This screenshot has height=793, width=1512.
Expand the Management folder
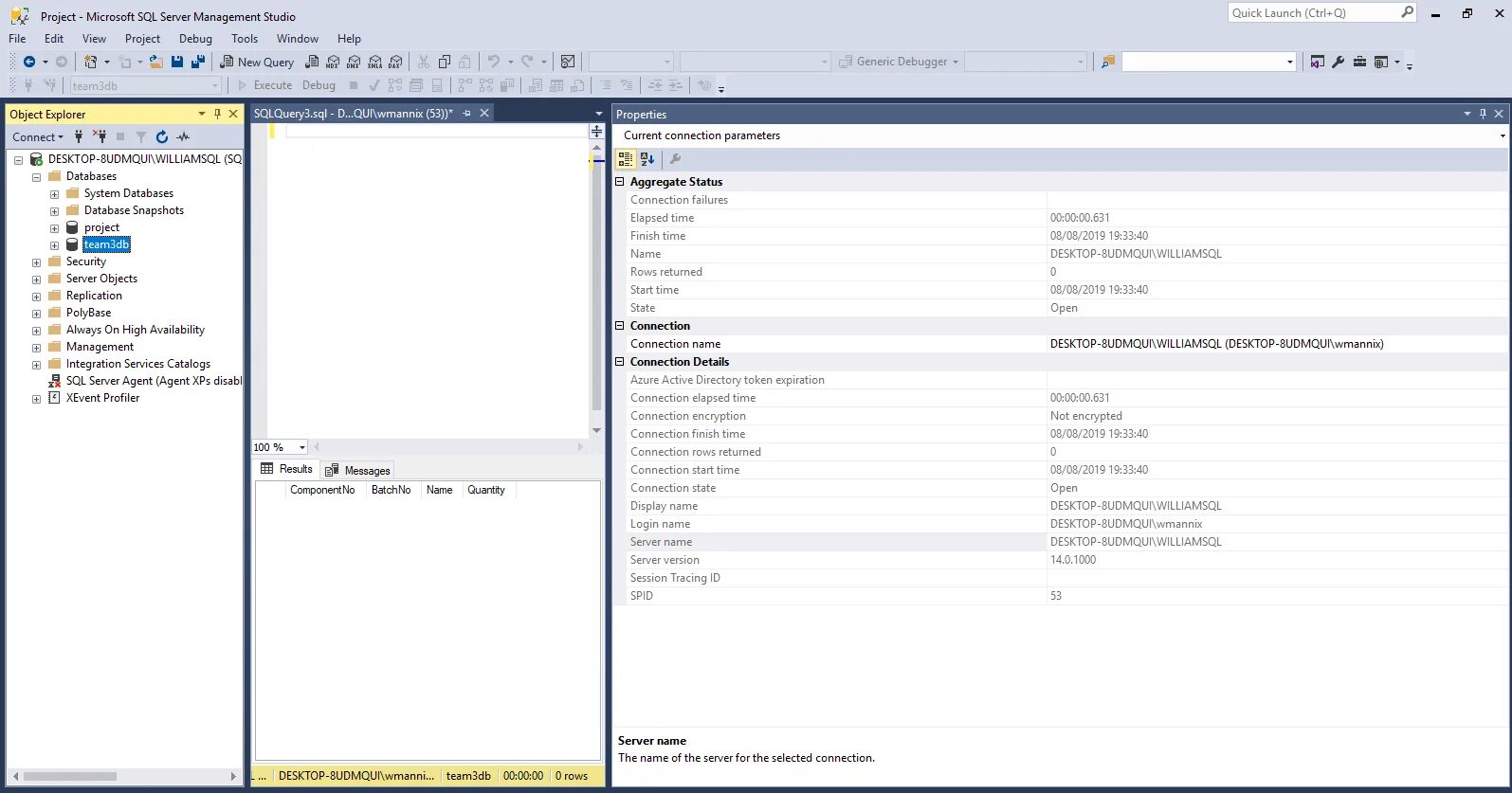click(x=36, y=348)
